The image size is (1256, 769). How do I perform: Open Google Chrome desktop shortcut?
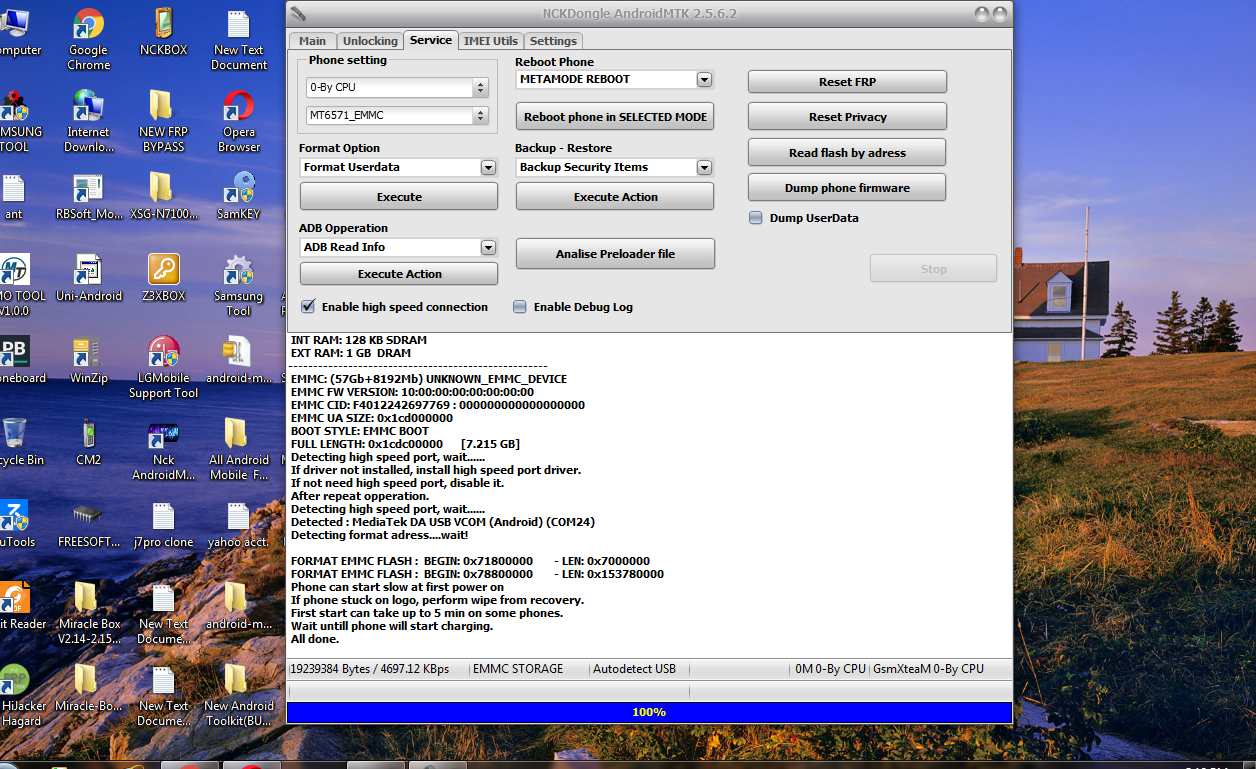[88, 40]
